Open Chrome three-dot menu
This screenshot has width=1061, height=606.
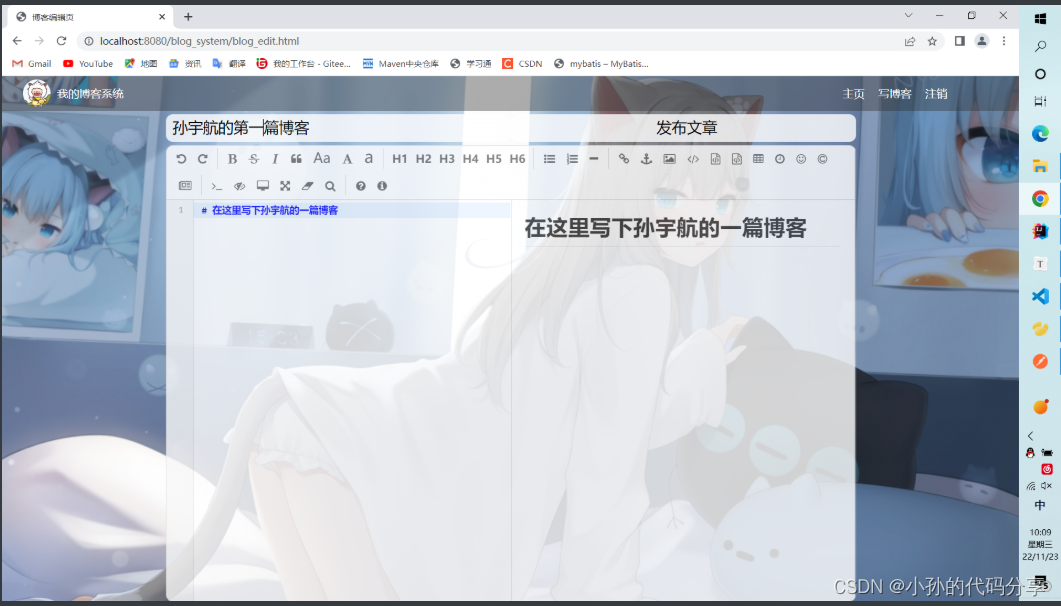pyautogui.click(x=1004, y=41)
